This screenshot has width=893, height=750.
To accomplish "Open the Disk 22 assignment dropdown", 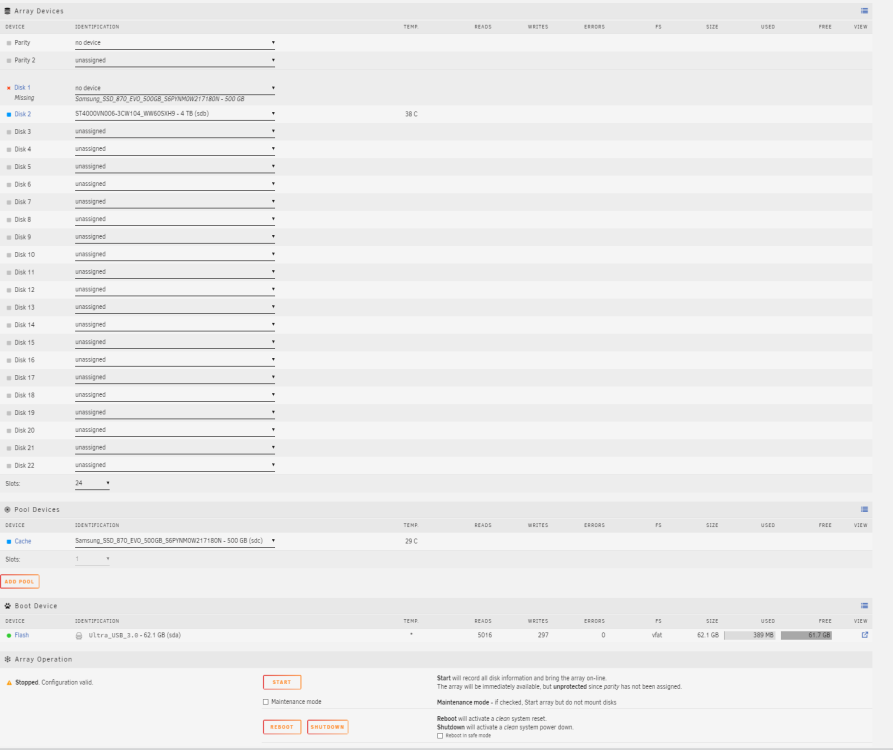I will (175, 465).
